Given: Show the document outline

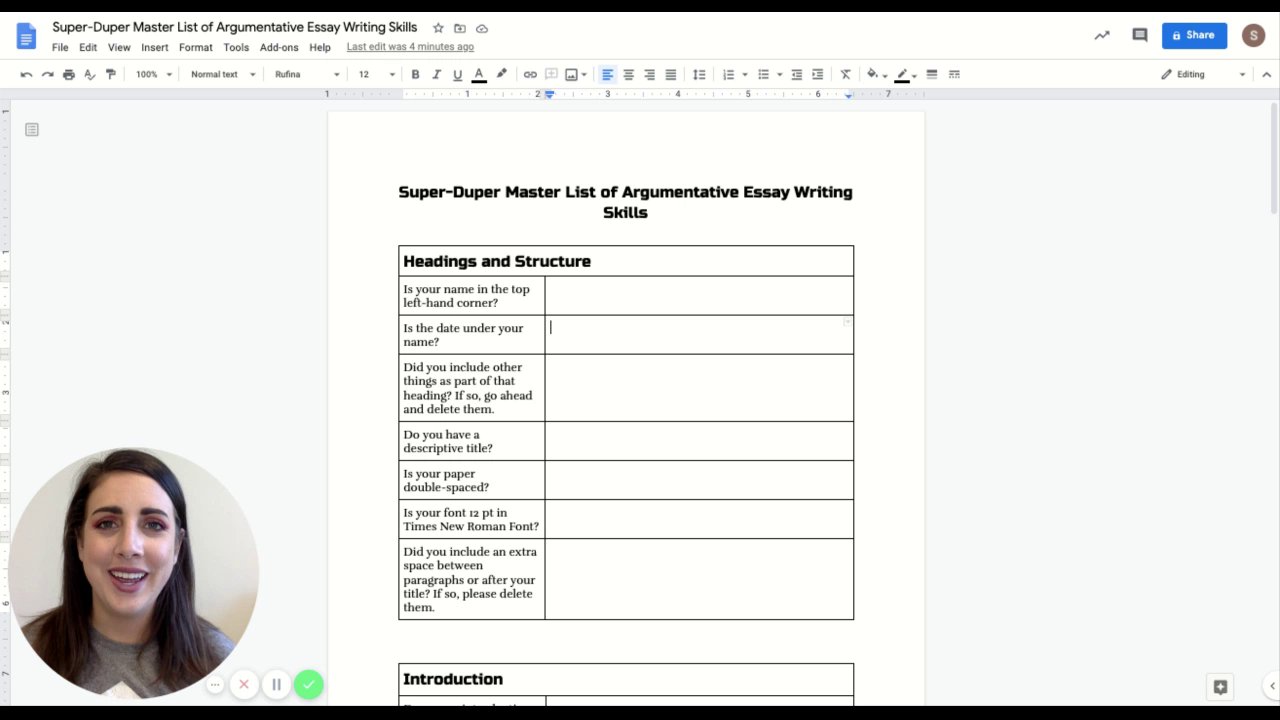Looking at the screenshot, I should click(x=32, y=130).
